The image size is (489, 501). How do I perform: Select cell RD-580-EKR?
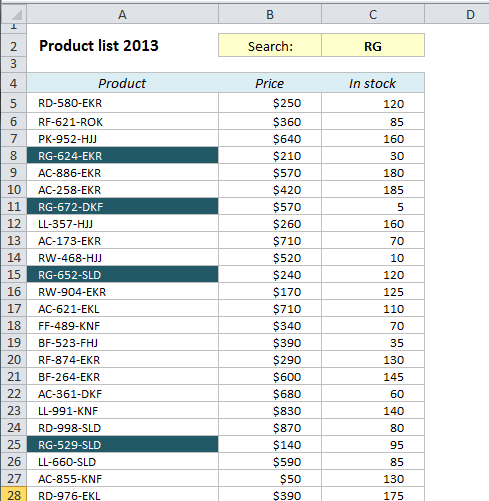[x=122, y=103]
